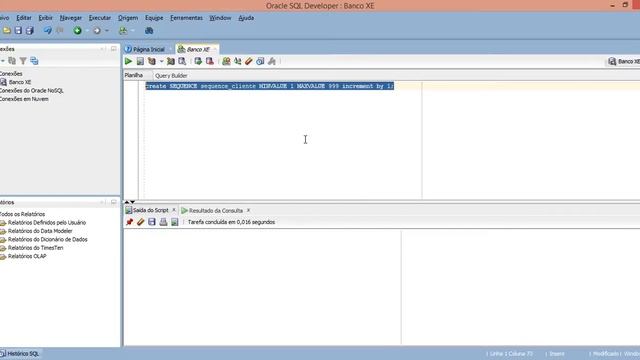Screen dimensions: 640x360
Task: Minimize the Connections panel with its top-right button
Action: click(114, 49)
